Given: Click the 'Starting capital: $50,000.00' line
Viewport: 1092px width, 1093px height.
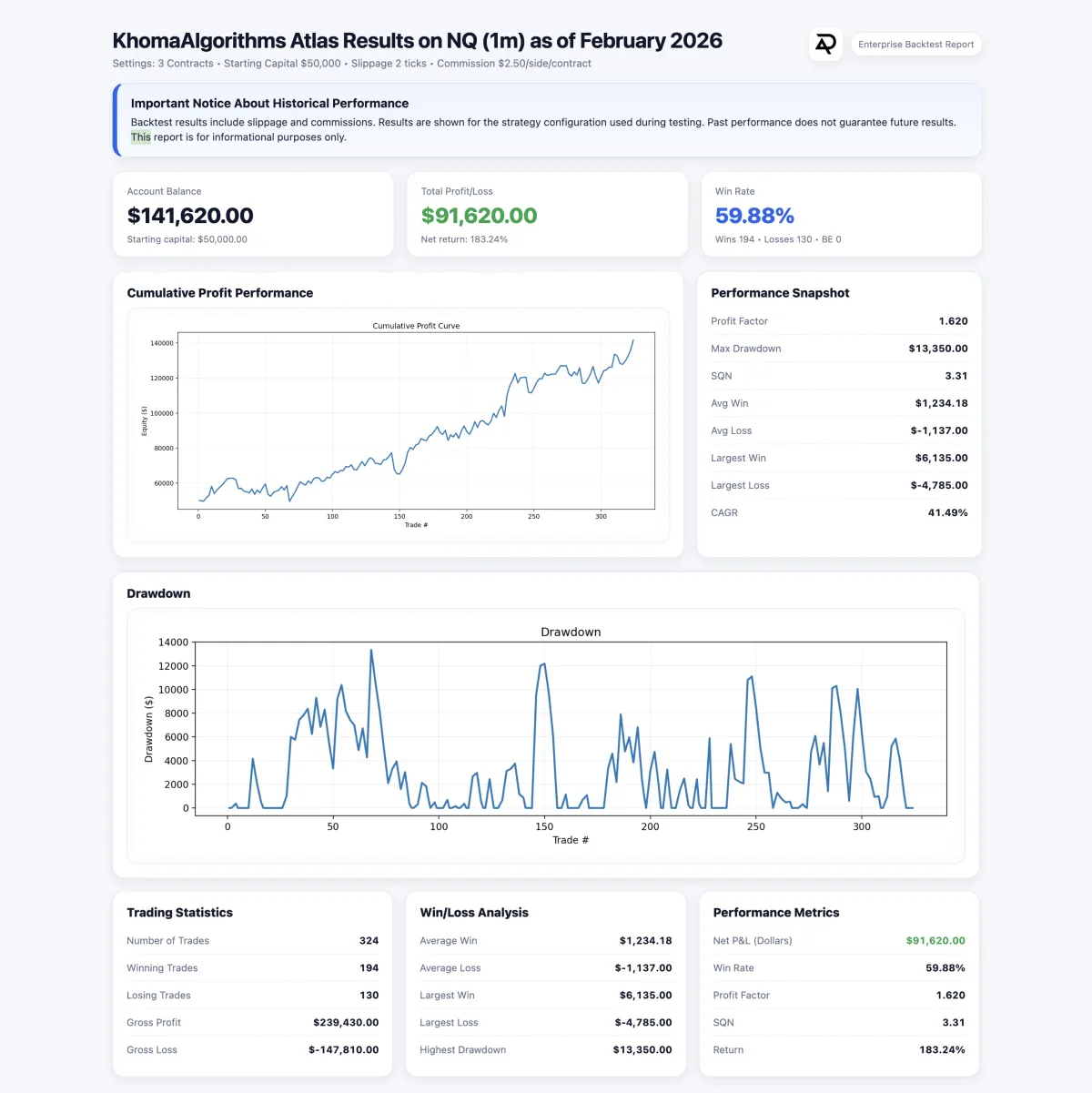Looking at the screenshot, I should 187,239.
